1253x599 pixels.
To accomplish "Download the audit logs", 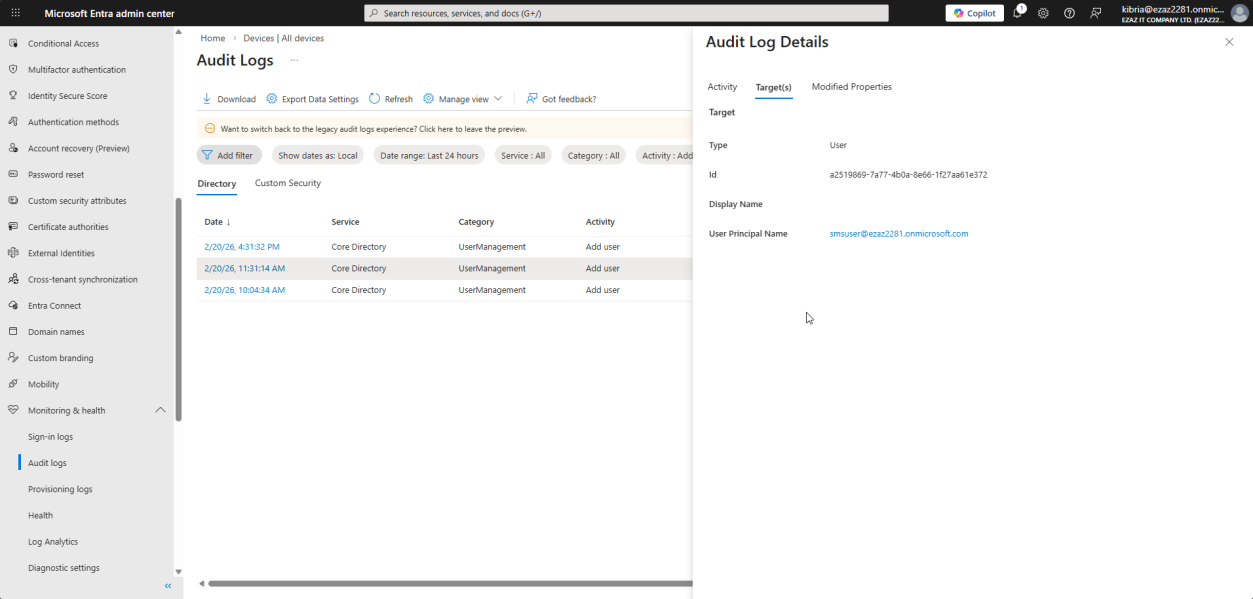I will (229, 99).
